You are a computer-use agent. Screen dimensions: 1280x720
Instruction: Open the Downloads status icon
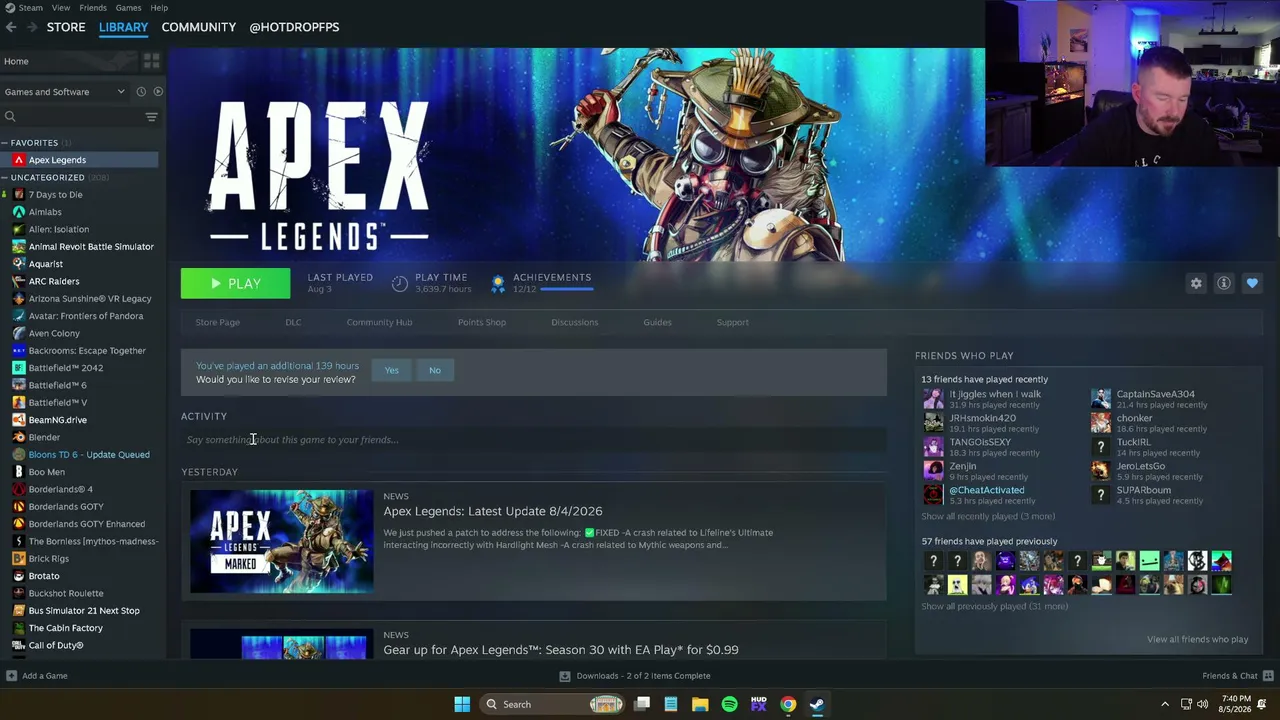click(565, 676)
